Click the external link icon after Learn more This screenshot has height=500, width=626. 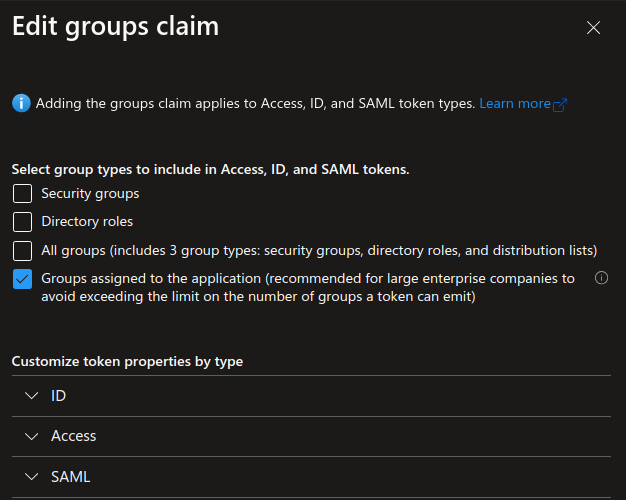point(560,104)
